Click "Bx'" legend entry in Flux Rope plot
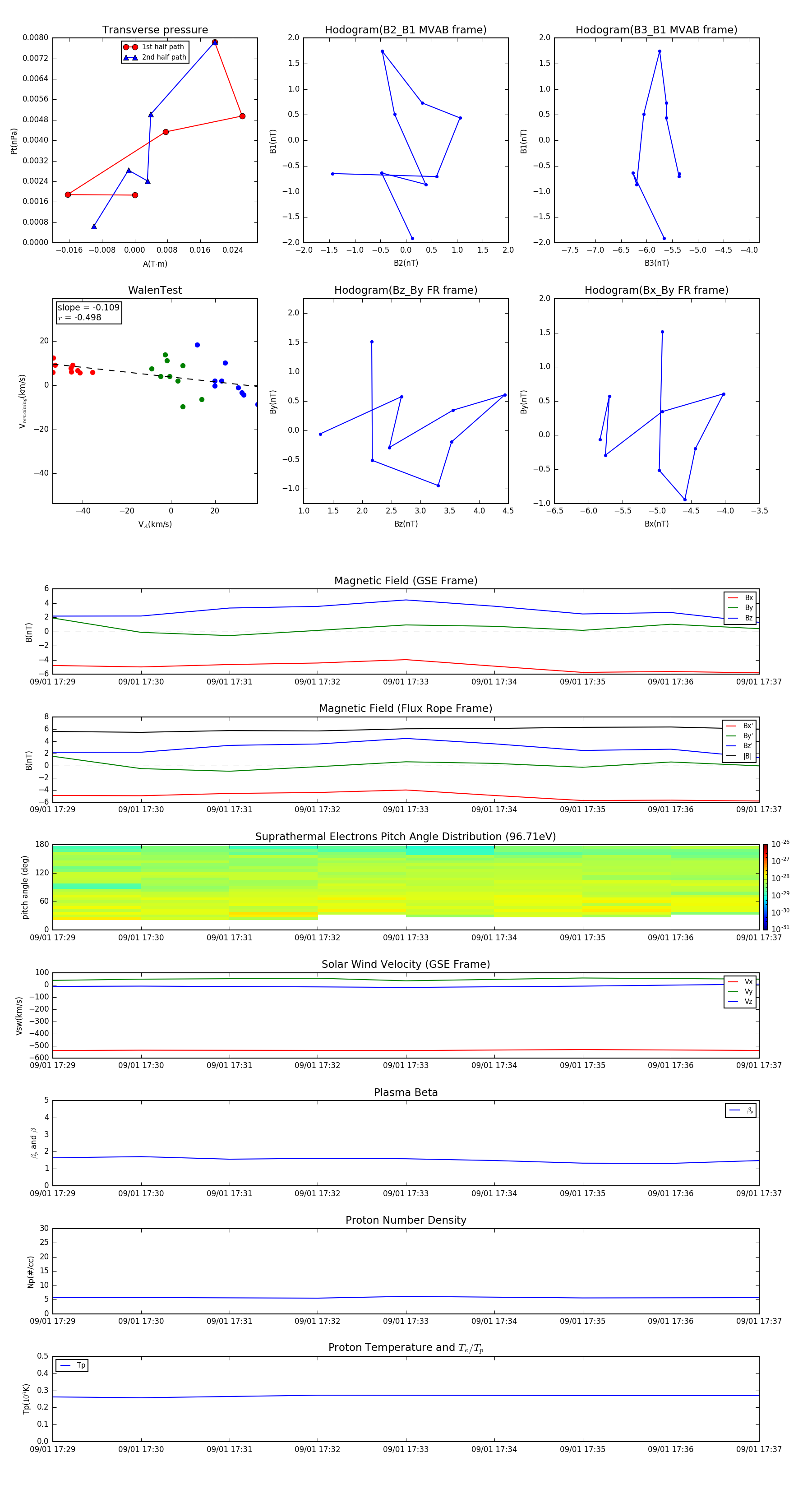The height and width of the screenshot is (1489, 812). point(740,726)
